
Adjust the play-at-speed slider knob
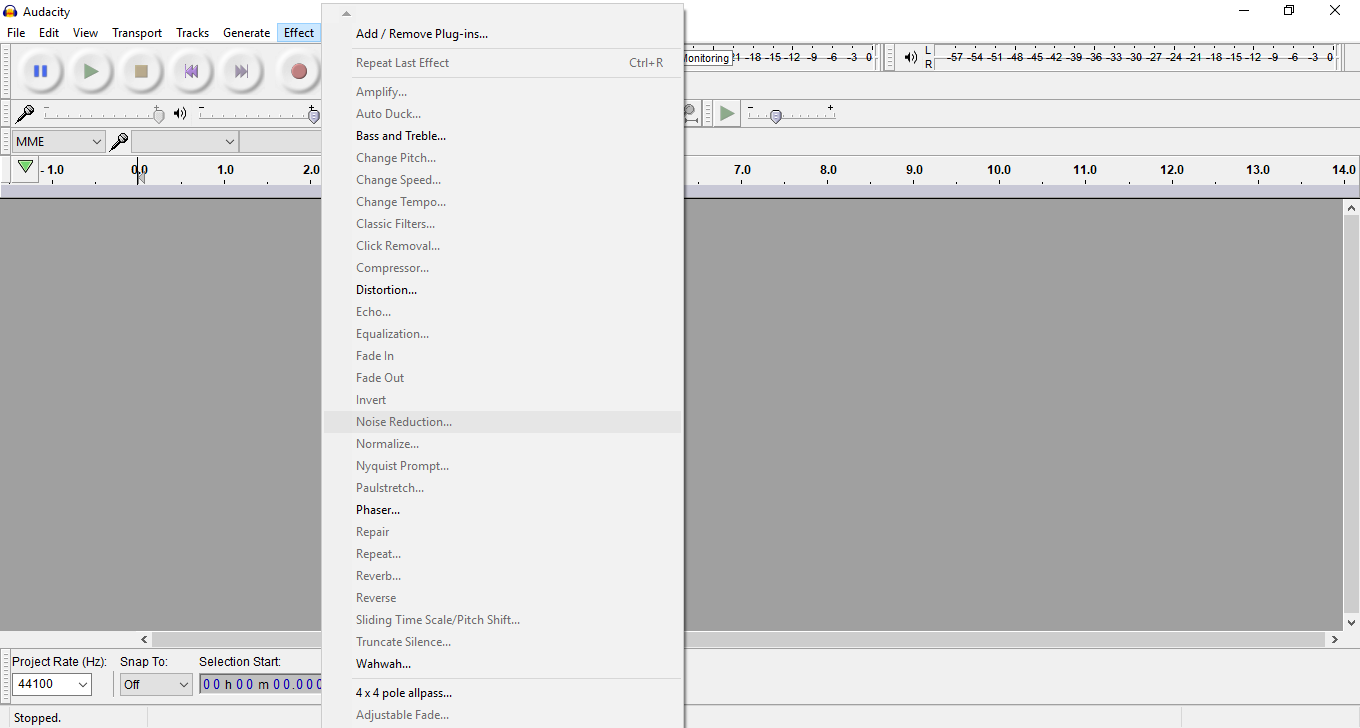[776, 116]
